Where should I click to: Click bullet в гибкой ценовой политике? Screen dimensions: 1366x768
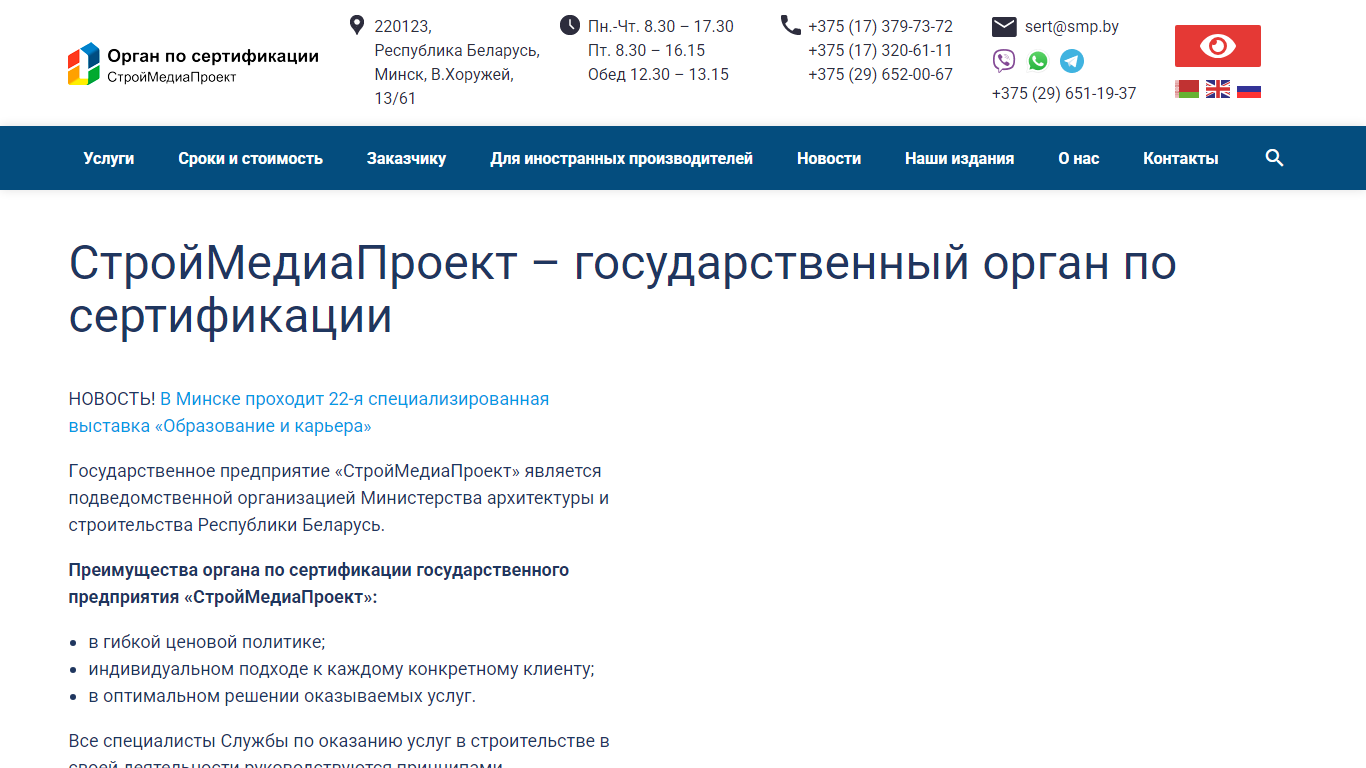[207, 642]
